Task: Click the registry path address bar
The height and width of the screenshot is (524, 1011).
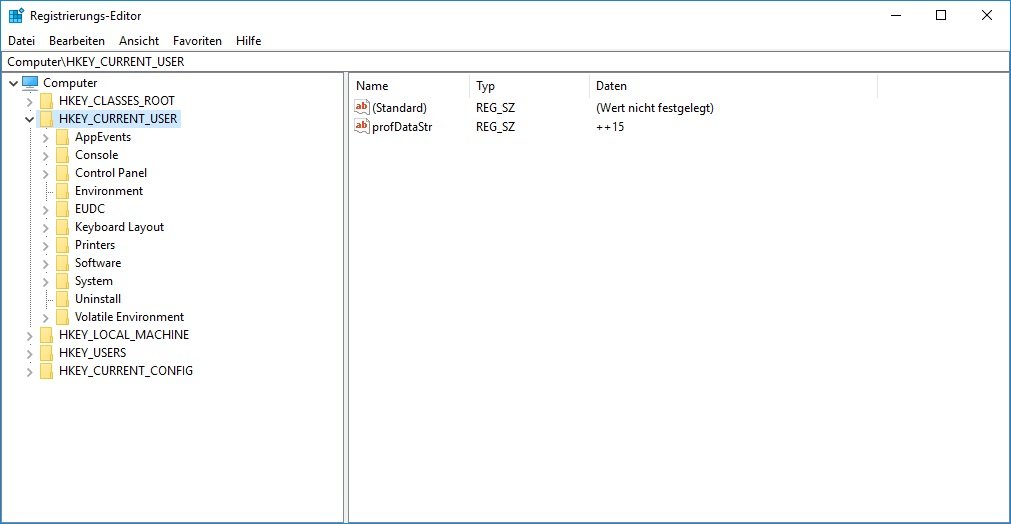Action: pos(506,62)
